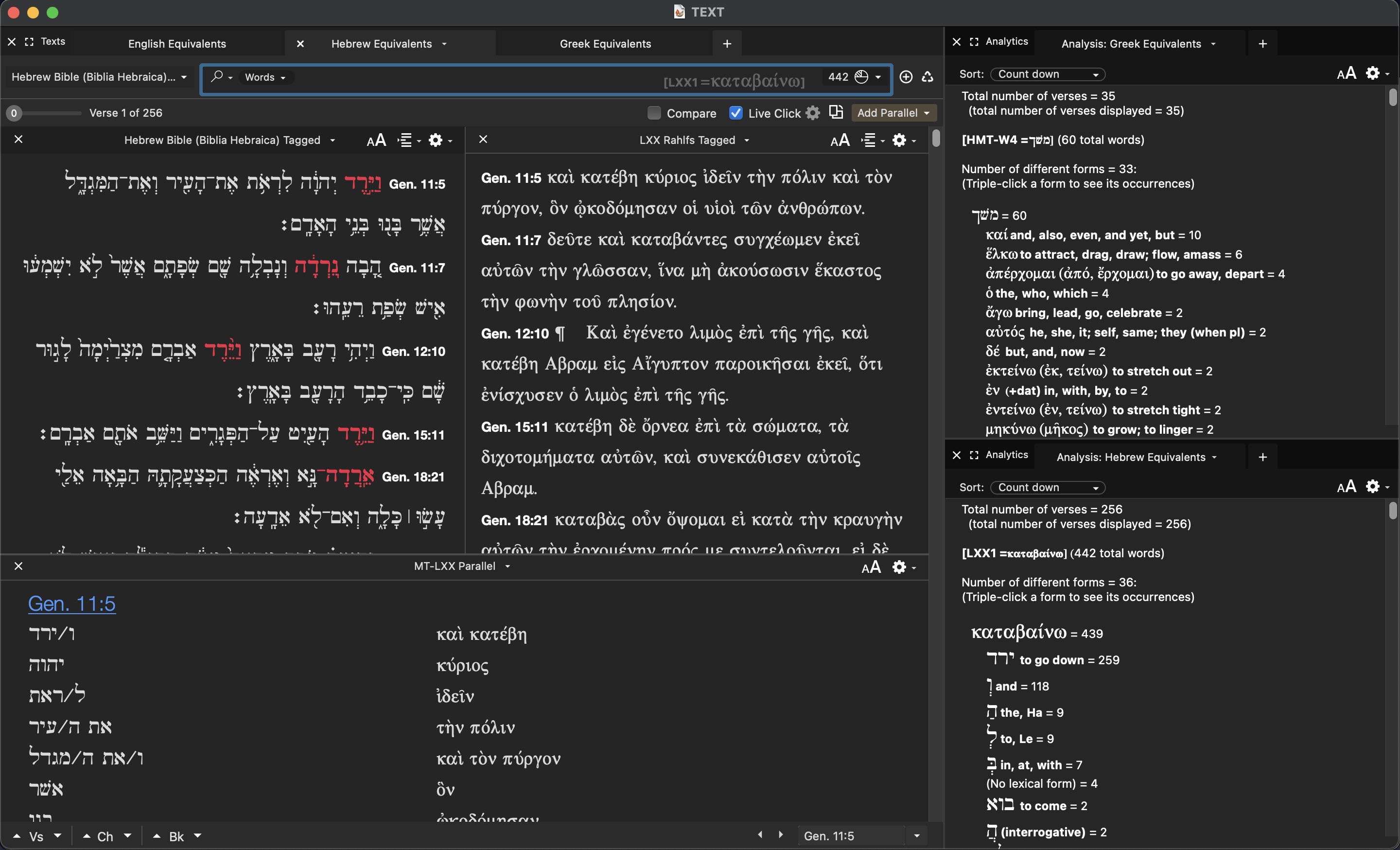Viewport: 1400px width, 850px height.
Task: Enable the Compare checkbox
Action: [x=654, y=113]
